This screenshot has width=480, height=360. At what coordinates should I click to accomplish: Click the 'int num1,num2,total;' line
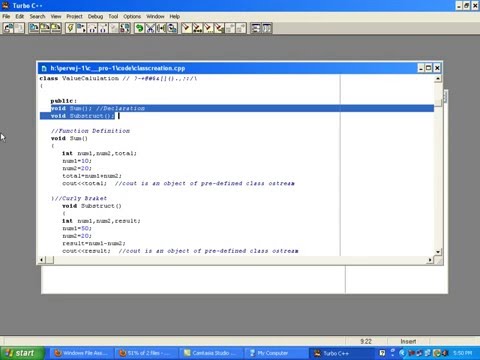[99, 153]
